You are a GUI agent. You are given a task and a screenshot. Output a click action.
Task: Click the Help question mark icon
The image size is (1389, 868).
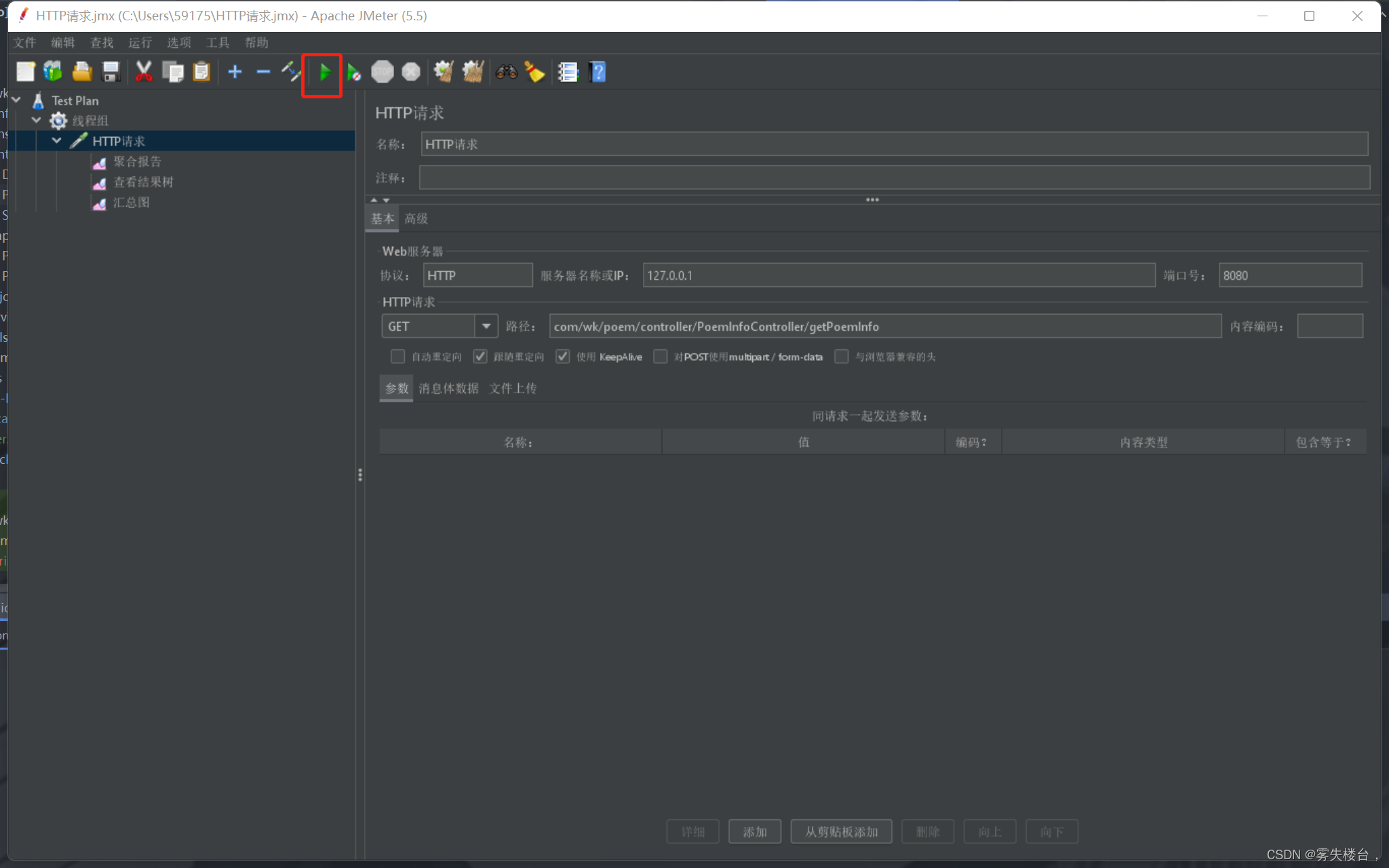pyautogui.click(x=598, y=71)
